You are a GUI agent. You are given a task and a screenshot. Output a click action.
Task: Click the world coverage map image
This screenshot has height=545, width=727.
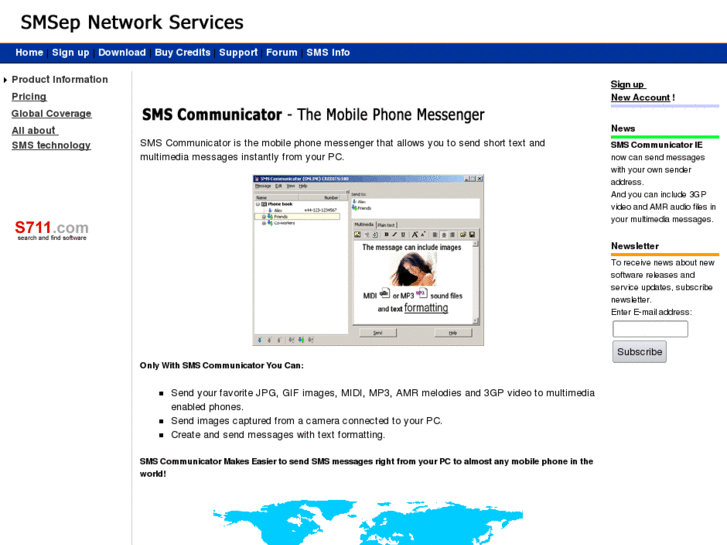click(x=368, y=522)
